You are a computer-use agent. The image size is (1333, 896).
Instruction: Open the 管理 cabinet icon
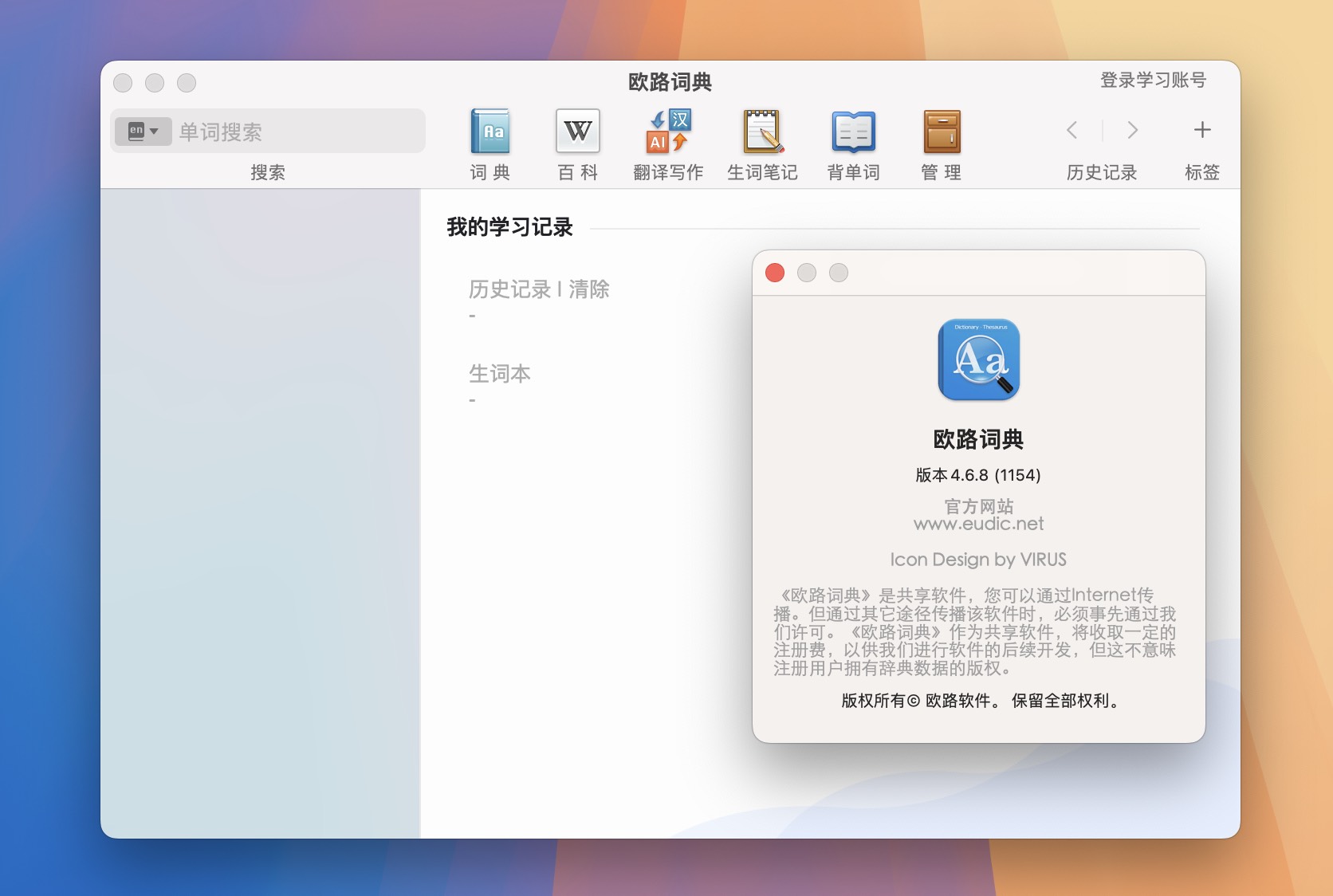942,132
